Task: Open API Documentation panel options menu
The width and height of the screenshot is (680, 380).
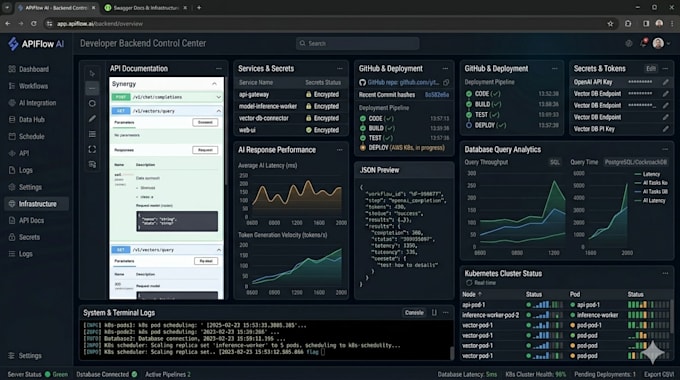Action: click(x=219, y=69)
